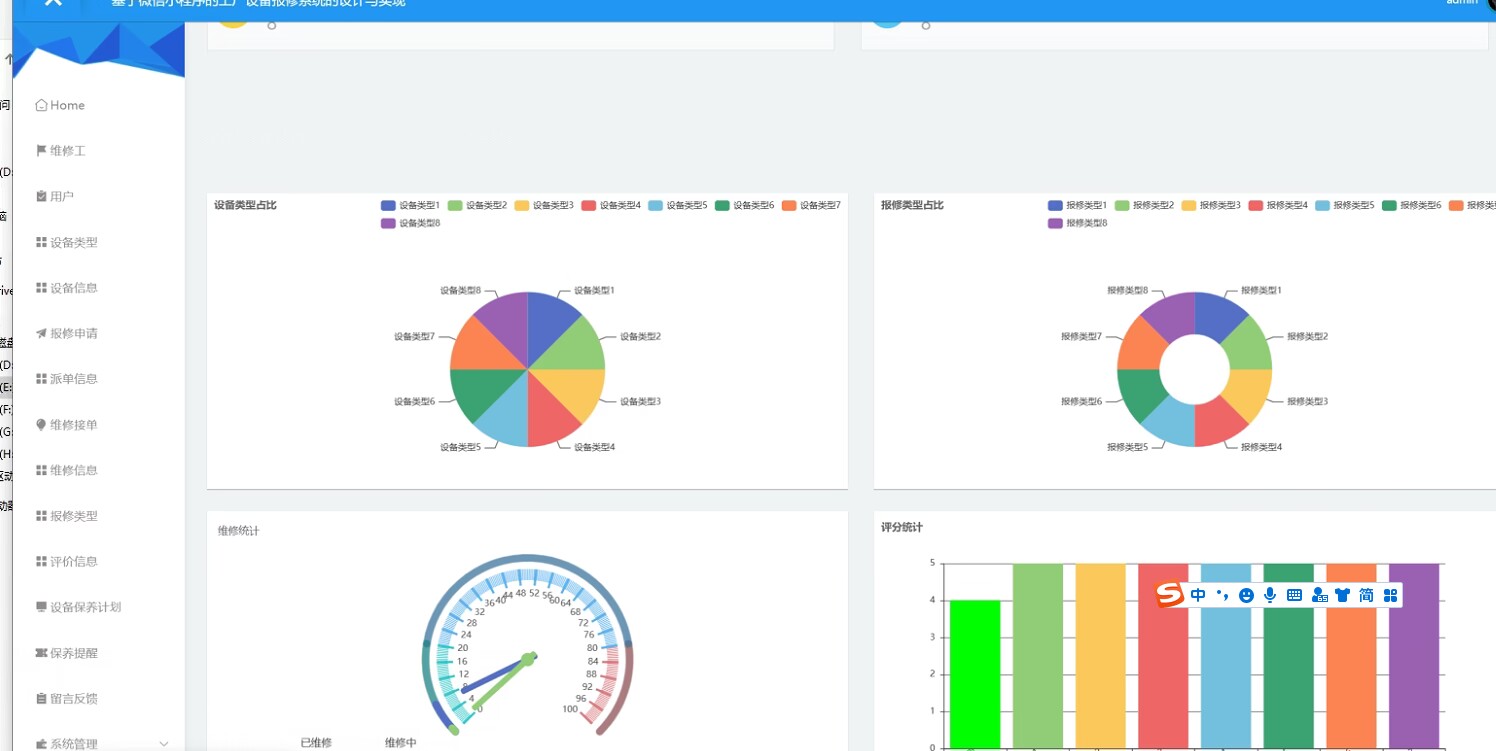Click the 报修类型占比 chart title
Viewport: 1496px width, 751px height.
(912, 205)
